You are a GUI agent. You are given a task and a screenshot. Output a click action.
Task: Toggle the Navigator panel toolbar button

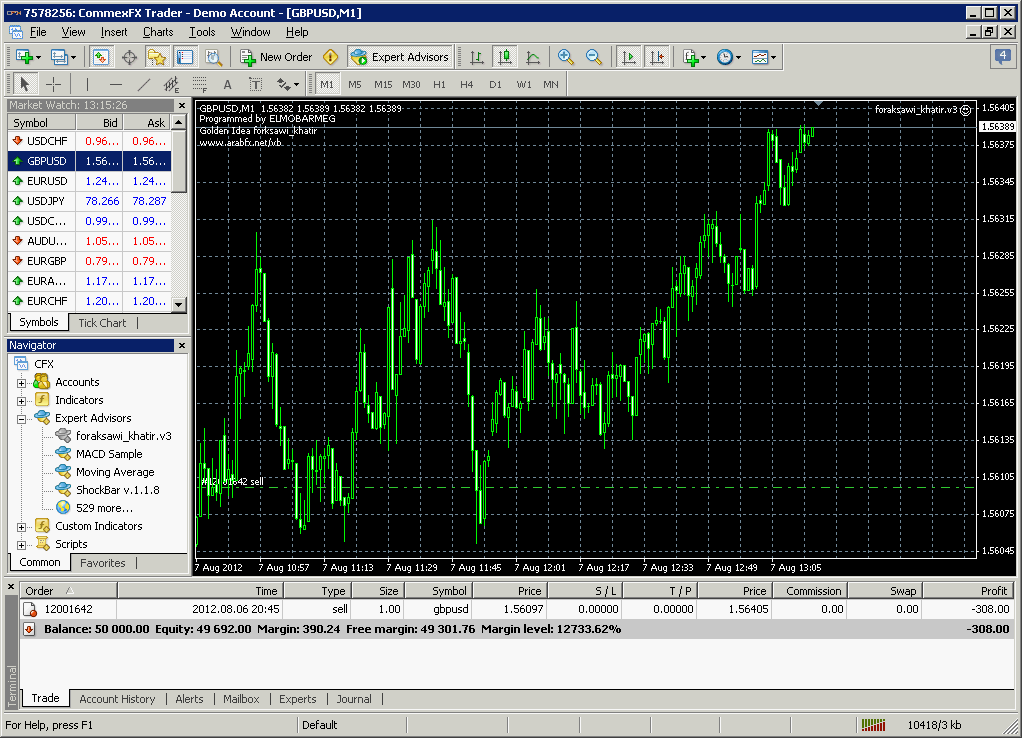pyautogui.click(x=156, y=57)
